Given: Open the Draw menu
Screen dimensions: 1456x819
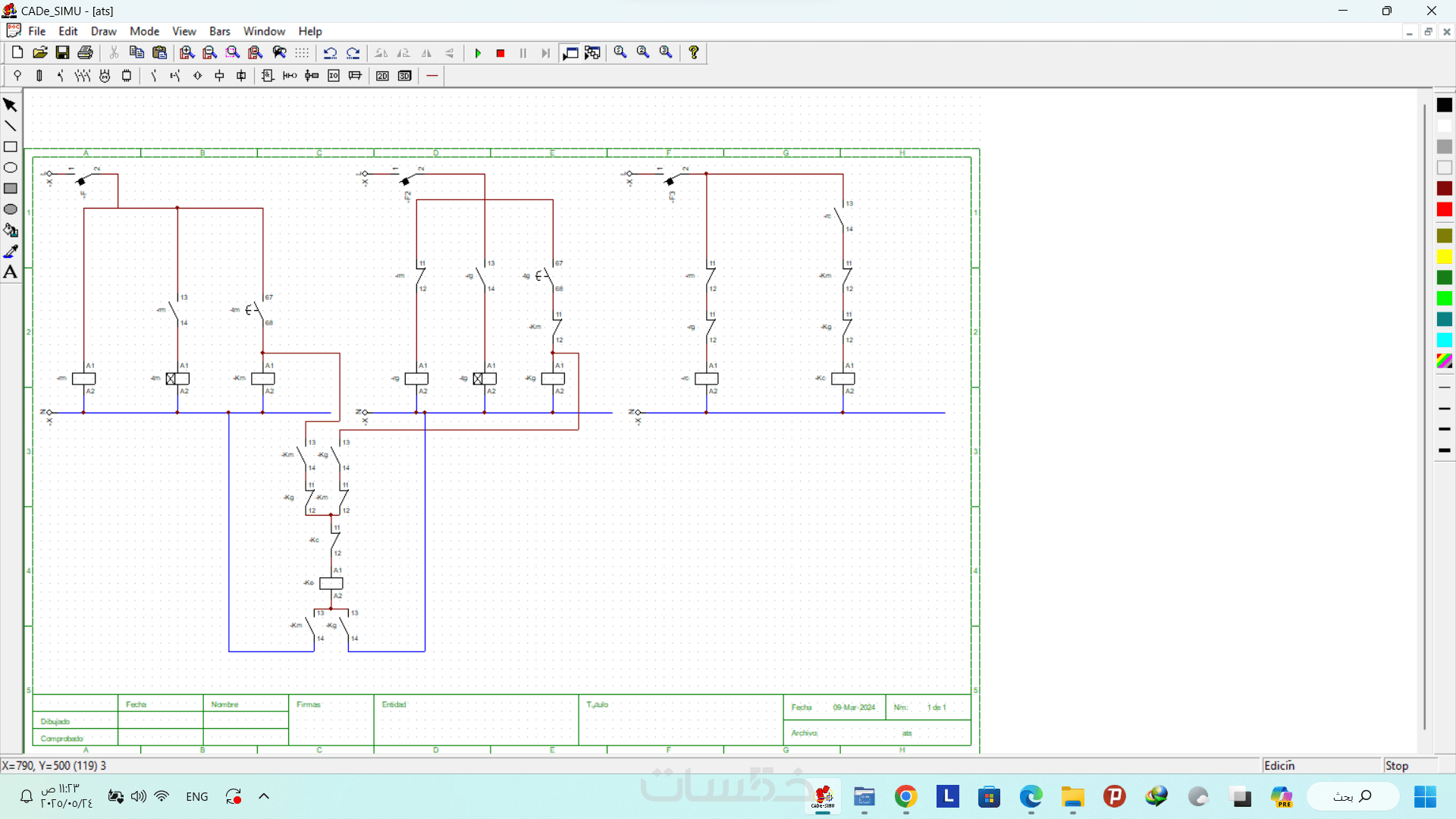Looking at the screenshot, I should [103, 31].
